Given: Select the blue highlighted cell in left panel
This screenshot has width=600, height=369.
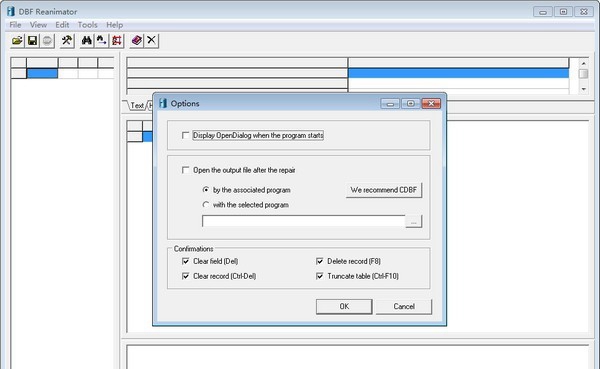Looking at the screenshot, I should [42, 73].
